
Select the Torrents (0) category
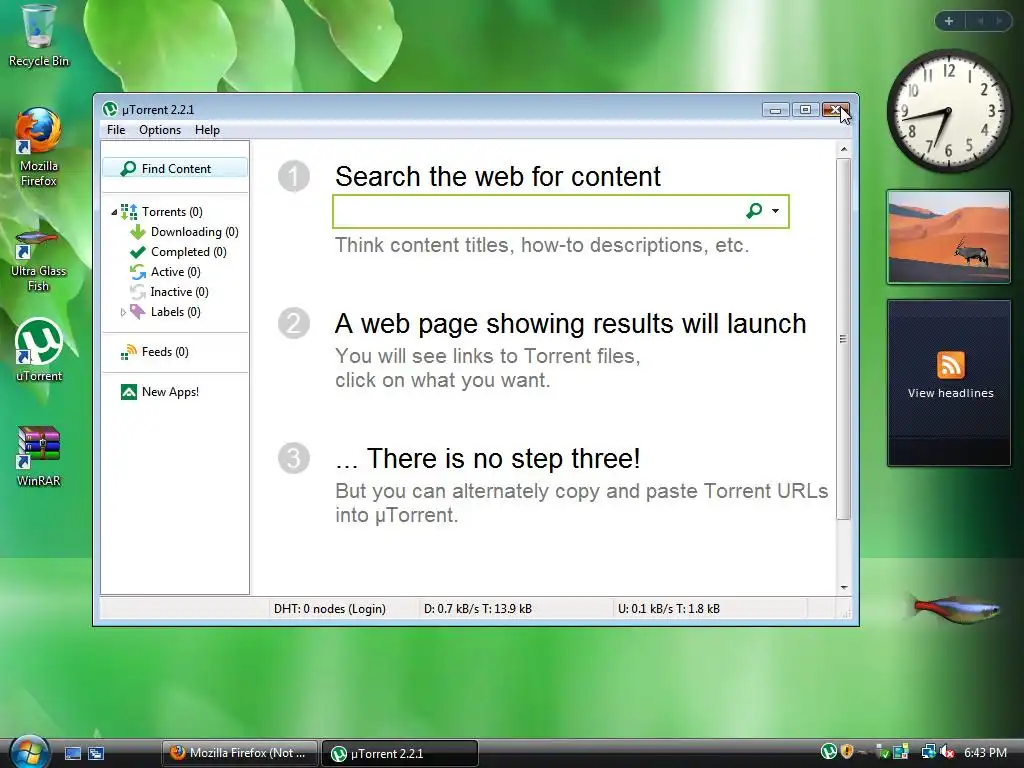[172, 212]
